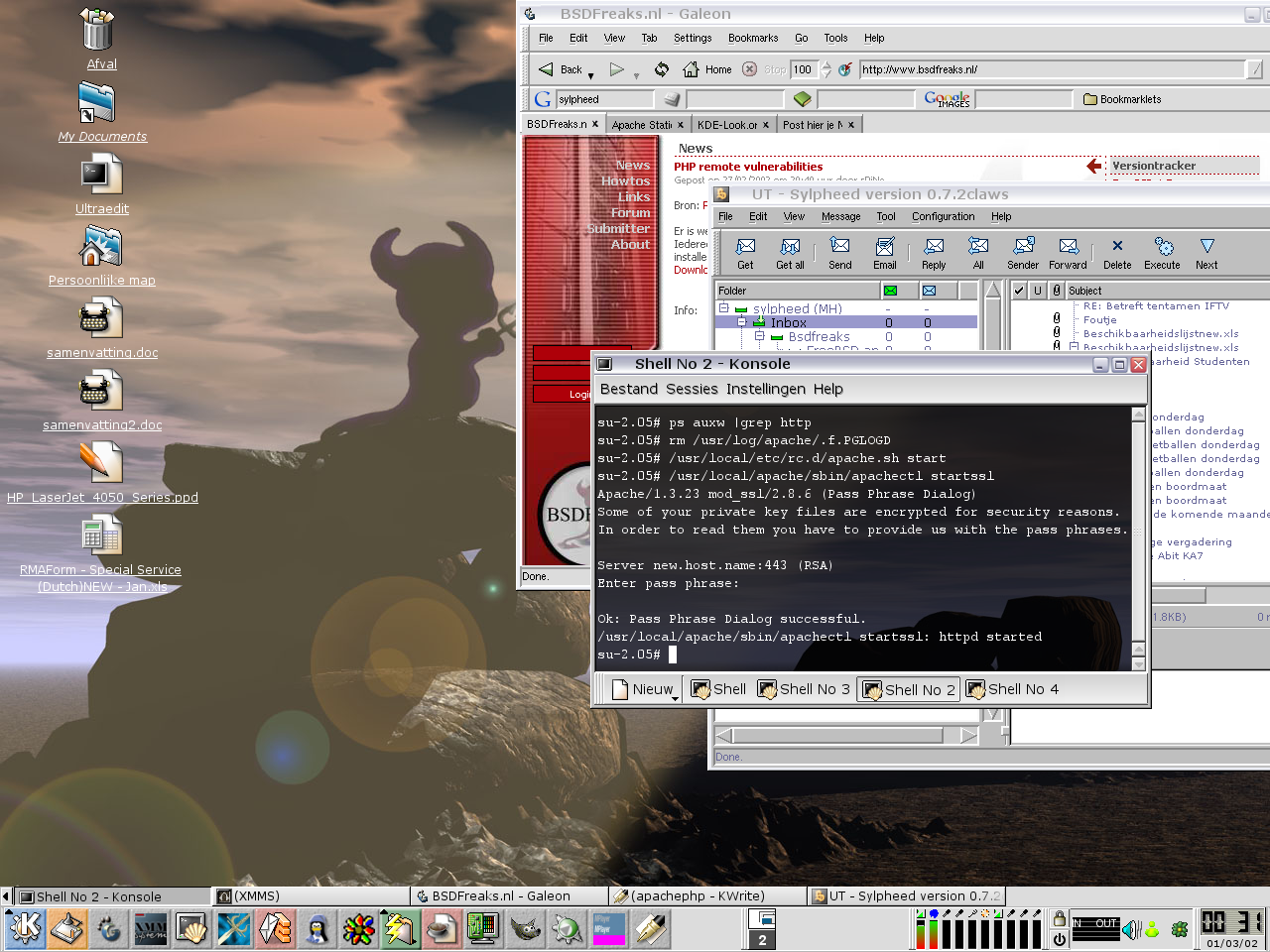The height and width of the screenshot is (952, 1270).
Task: Open Sylpheed Configuration menu
Action: 943,216
